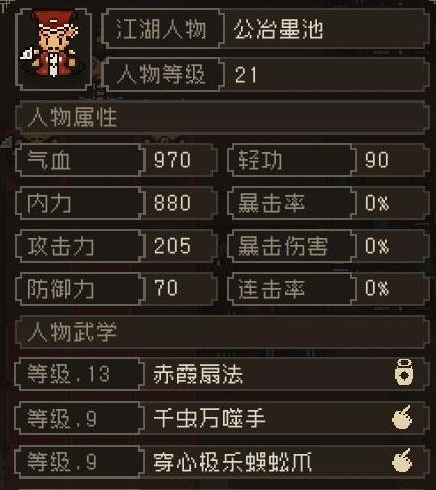The width and height of the screenshot is (436, 490).
Task: Click the 内力 stat label
Action: point(49,203)
